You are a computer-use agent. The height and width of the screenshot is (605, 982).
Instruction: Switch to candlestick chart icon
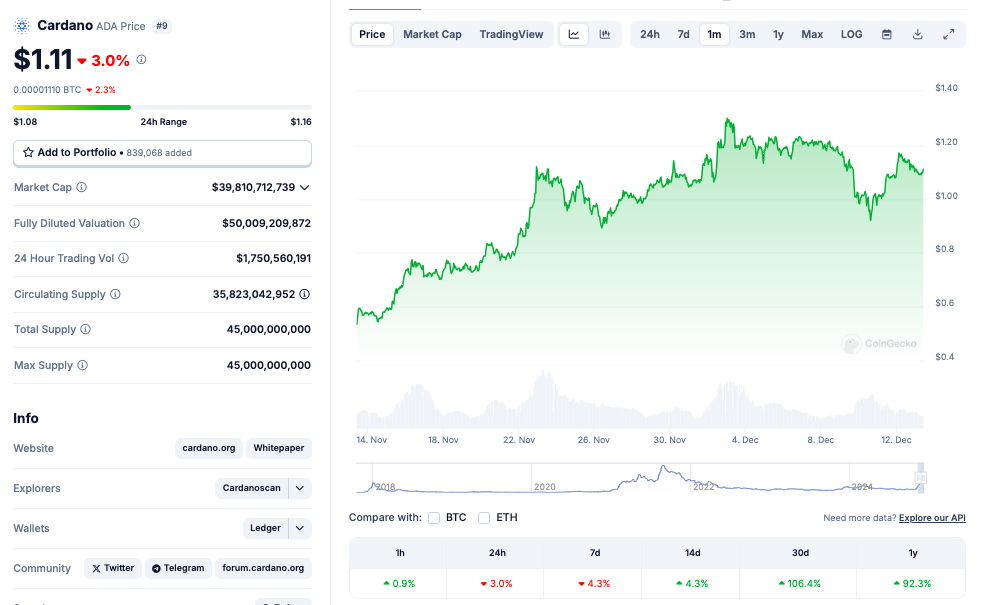coord(605,34)
